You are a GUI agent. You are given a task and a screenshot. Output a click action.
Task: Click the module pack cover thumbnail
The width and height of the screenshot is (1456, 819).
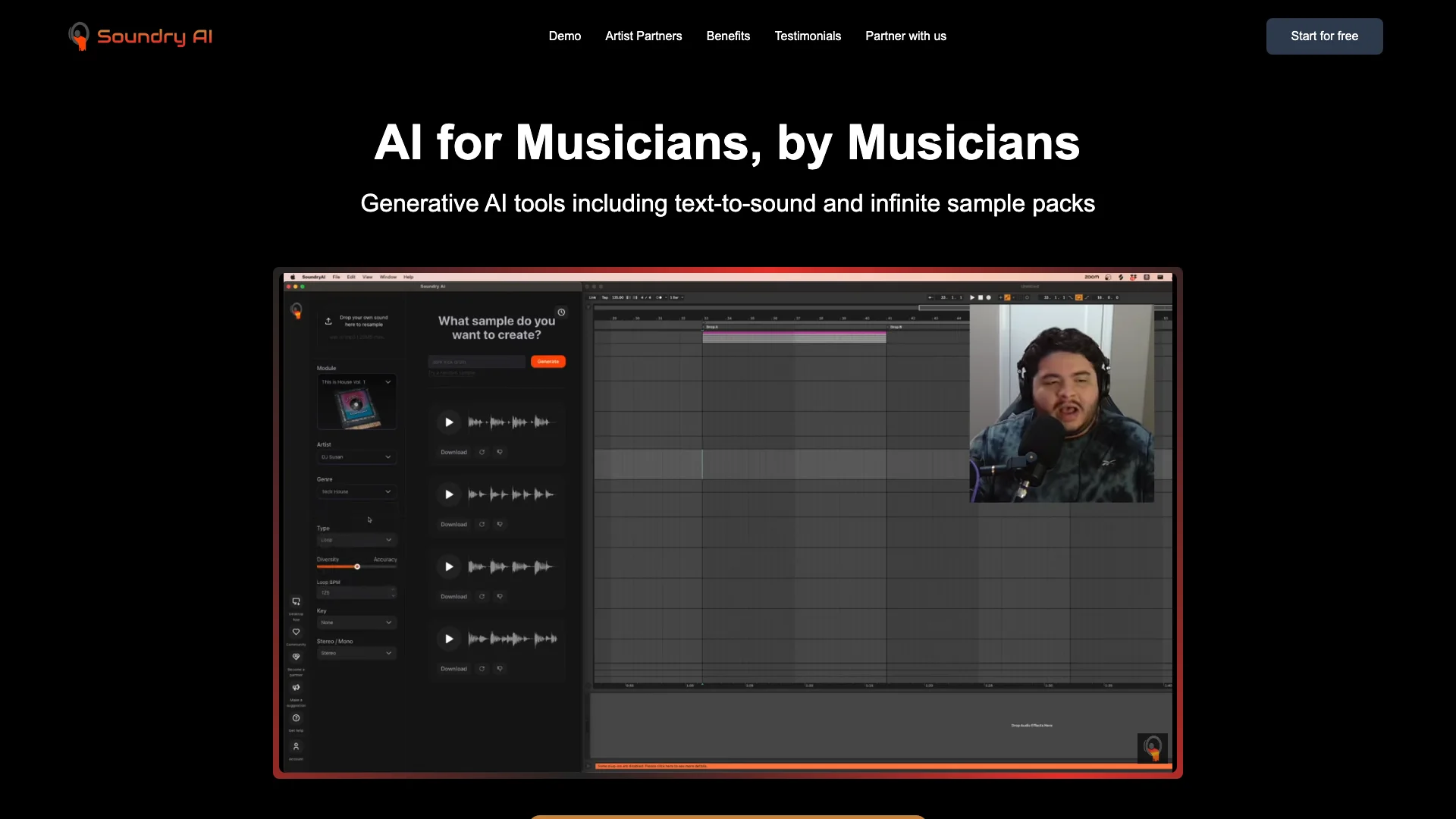point(356,408)
